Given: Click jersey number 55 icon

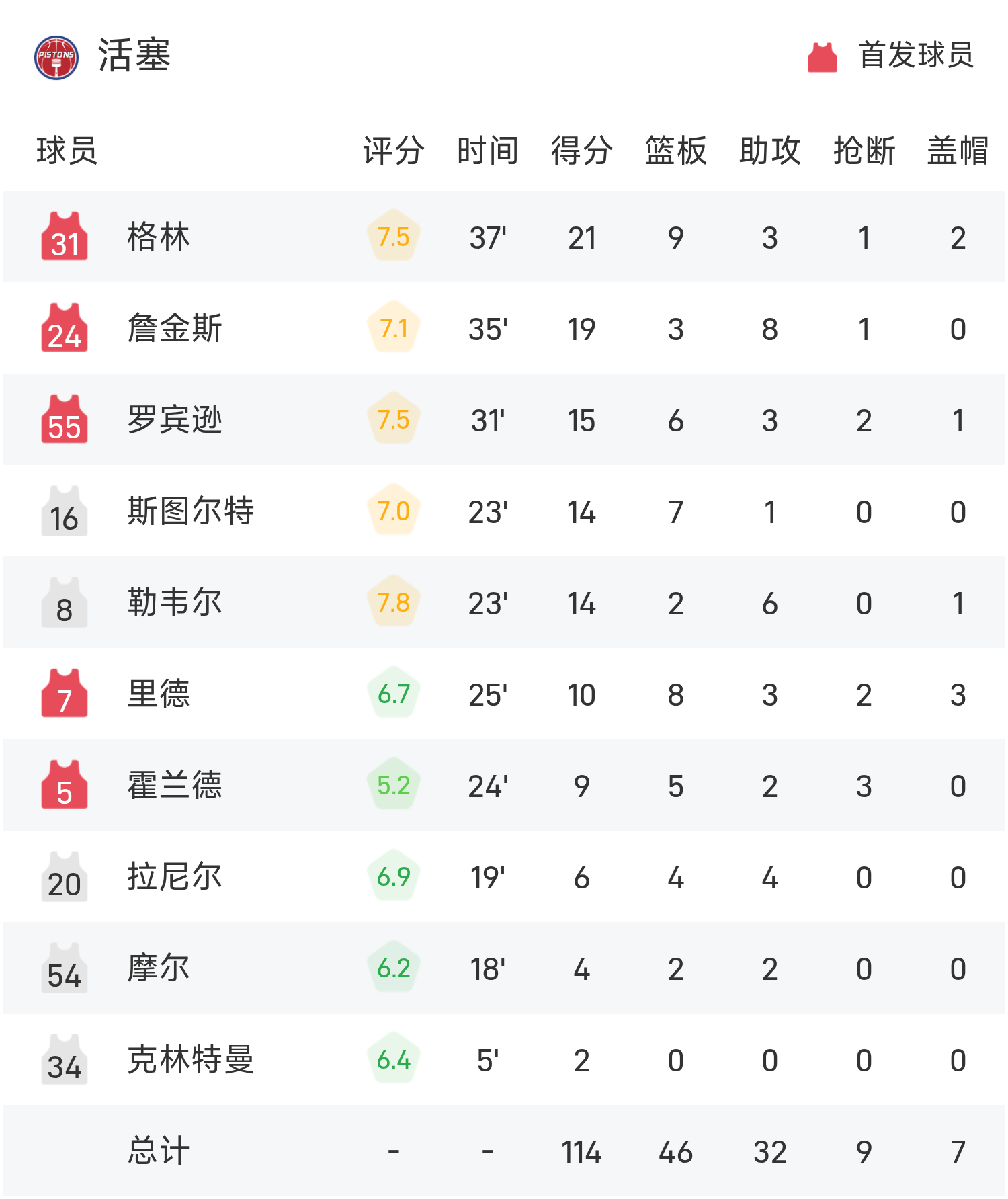Looking at the screenshot, I should coord(65,420).
